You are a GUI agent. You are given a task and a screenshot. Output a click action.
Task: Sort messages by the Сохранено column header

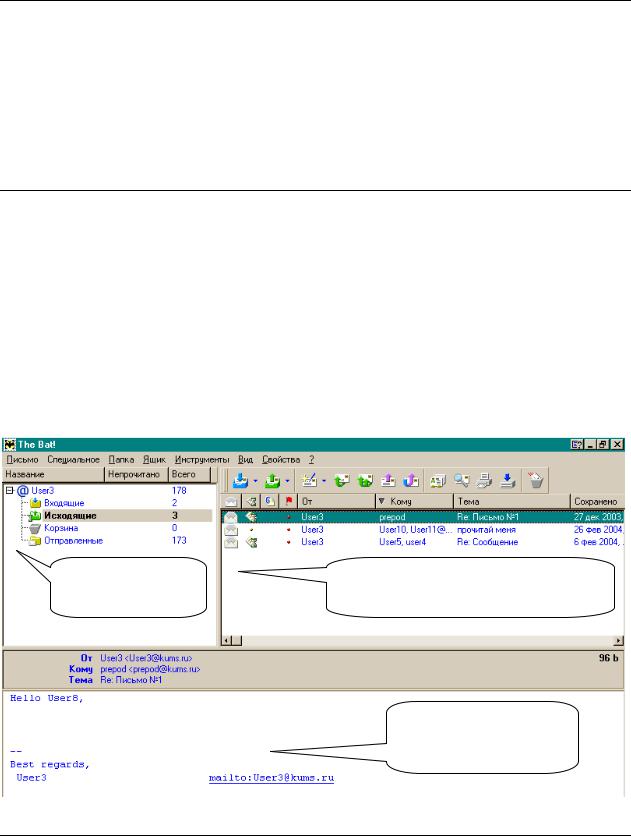click(x=597, y=501)
